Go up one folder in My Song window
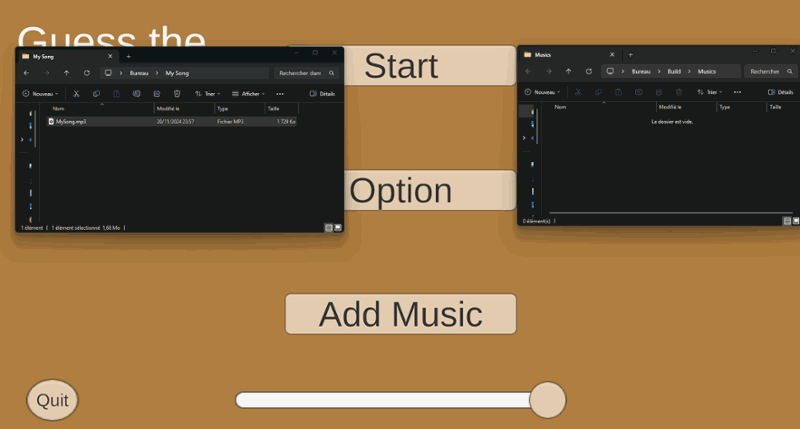 (x=66, y=73)
